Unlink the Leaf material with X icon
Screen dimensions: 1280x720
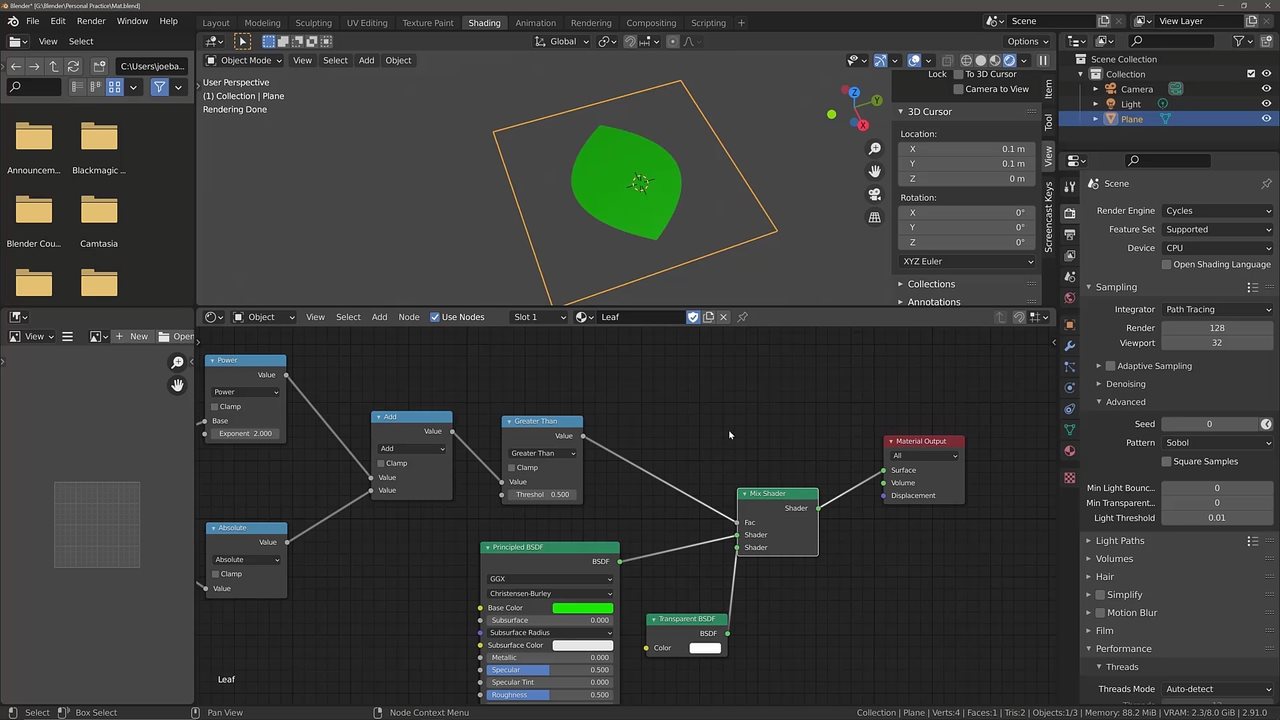pyautogui.click(x=724, y=317)
